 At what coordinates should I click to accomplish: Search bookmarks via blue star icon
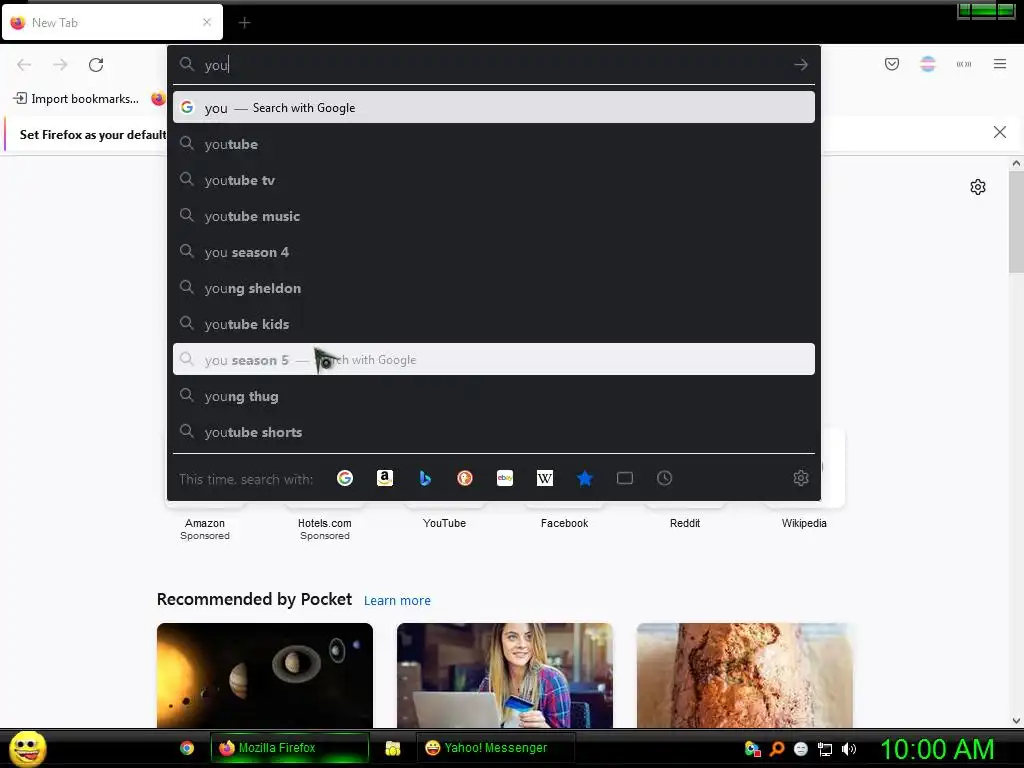pos(585,479)
